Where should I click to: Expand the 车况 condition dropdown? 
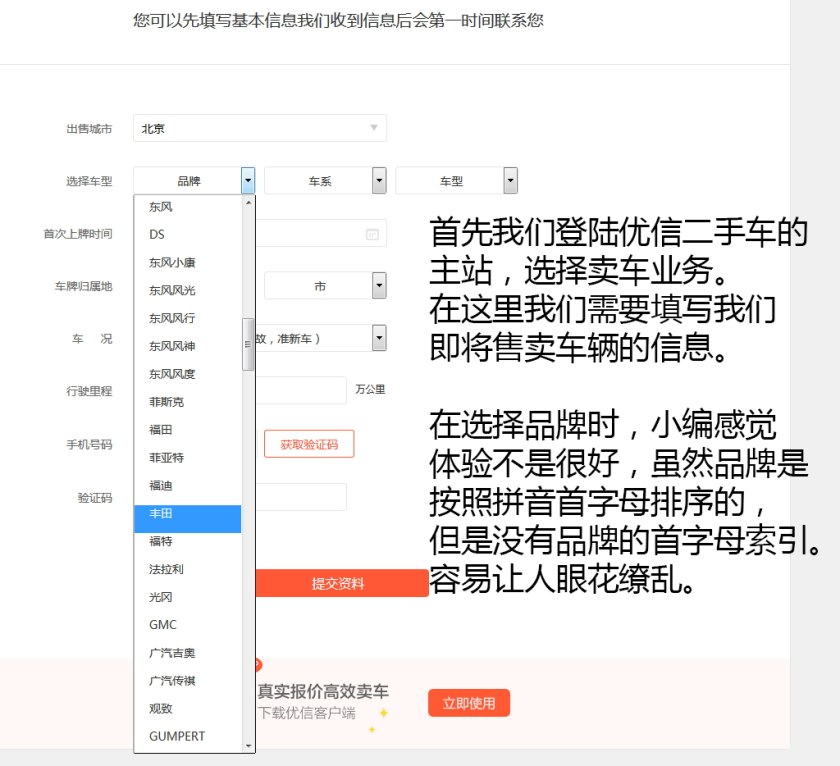pos(378,338)
